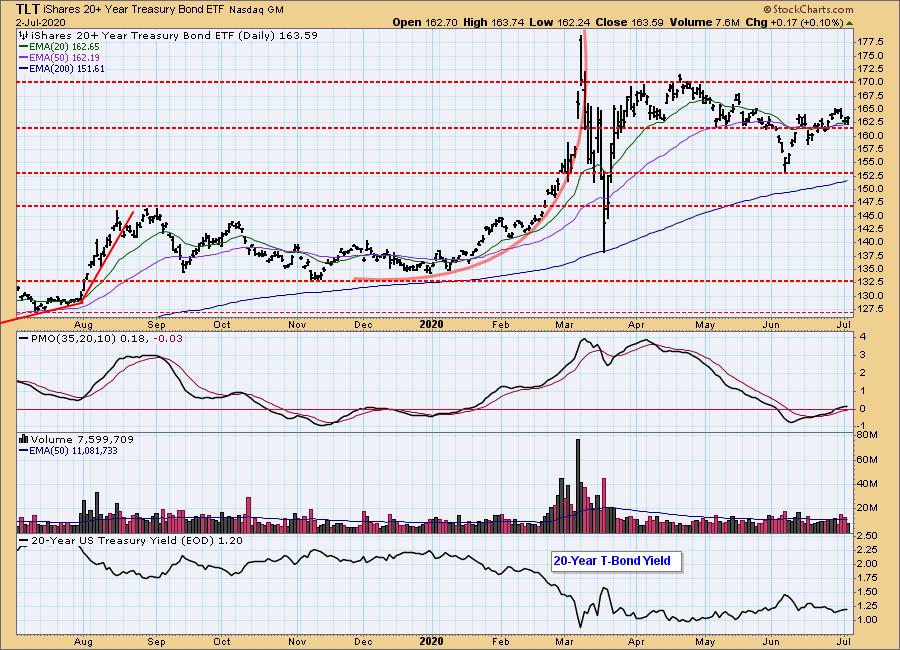Click the PMO(35,20,10) indicator label
The width and height of the screenshot is (900, 650).
point(74,339)
